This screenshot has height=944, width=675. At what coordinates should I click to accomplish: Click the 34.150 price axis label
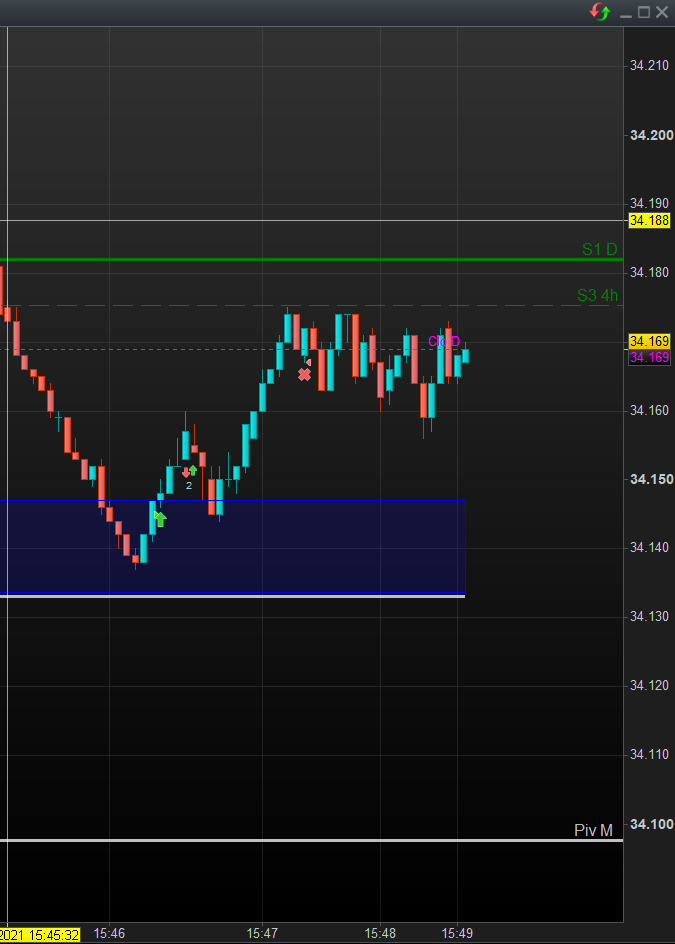(652, 479)
